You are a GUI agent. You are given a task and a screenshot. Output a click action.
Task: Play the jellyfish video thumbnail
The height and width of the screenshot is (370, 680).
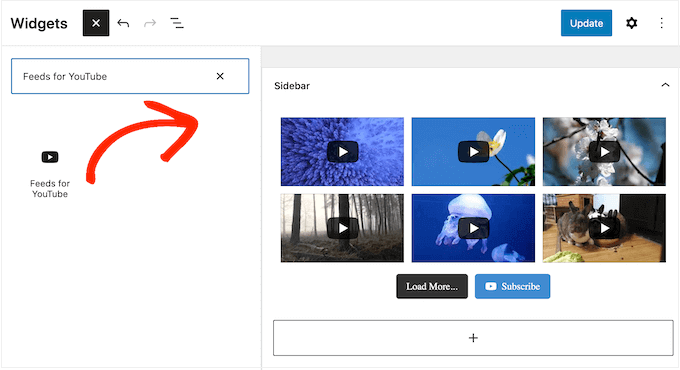(473, 228)
